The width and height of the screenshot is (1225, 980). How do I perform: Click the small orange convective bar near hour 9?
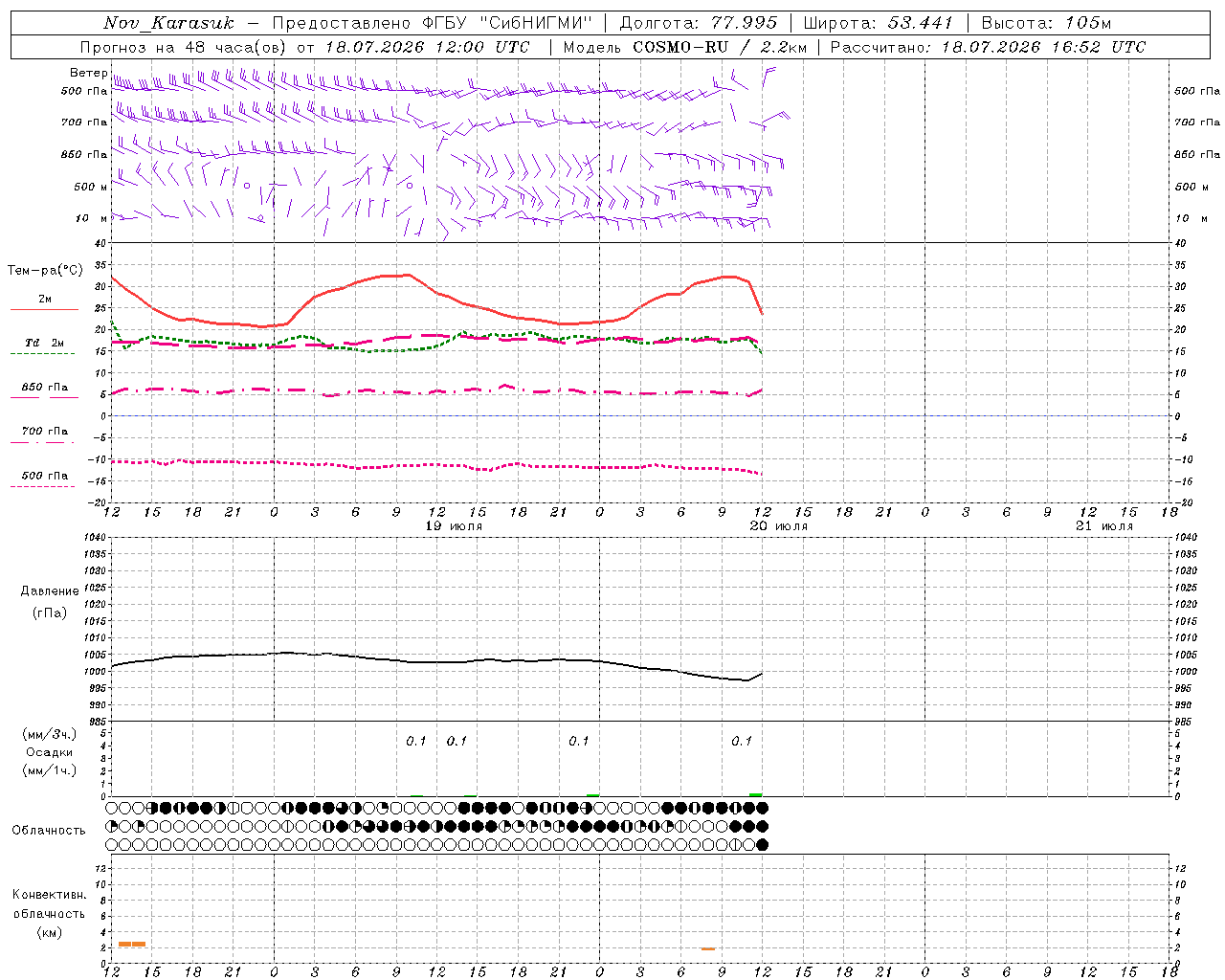tap(708, 949)
